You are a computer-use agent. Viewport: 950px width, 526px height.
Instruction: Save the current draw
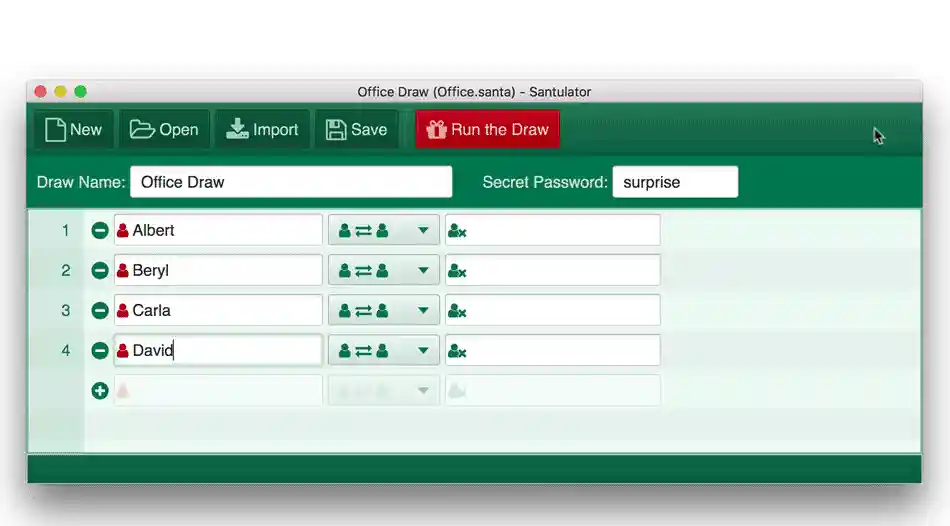click(357, 129)
